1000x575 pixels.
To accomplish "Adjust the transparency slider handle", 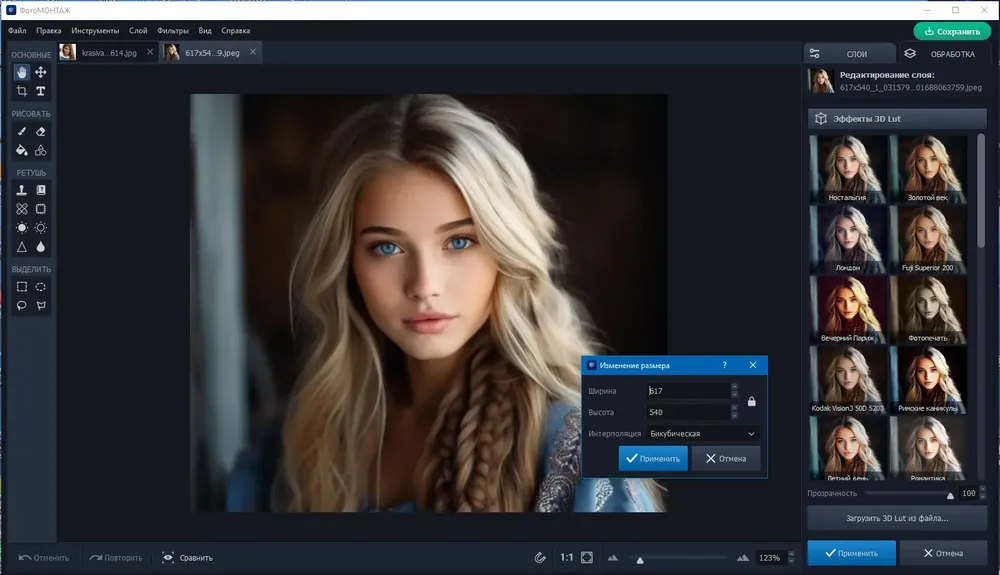I will click(950, 495).
